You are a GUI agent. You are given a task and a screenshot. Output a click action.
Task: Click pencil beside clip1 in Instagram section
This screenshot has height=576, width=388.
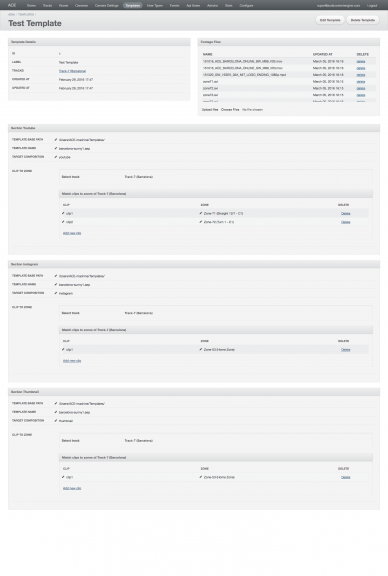[x=63, y=349]
